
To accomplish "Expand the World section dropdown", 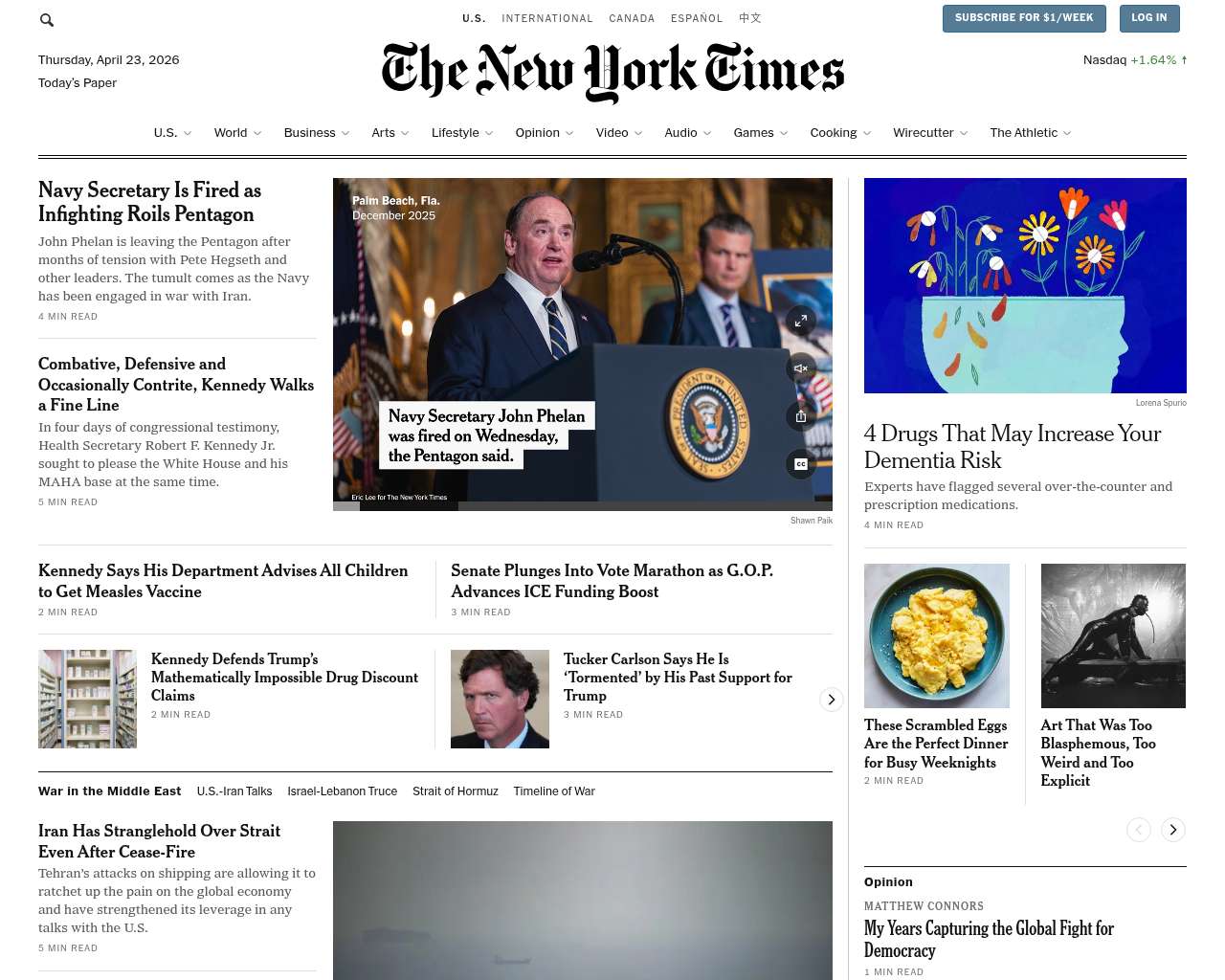I will tap(237, 133).
